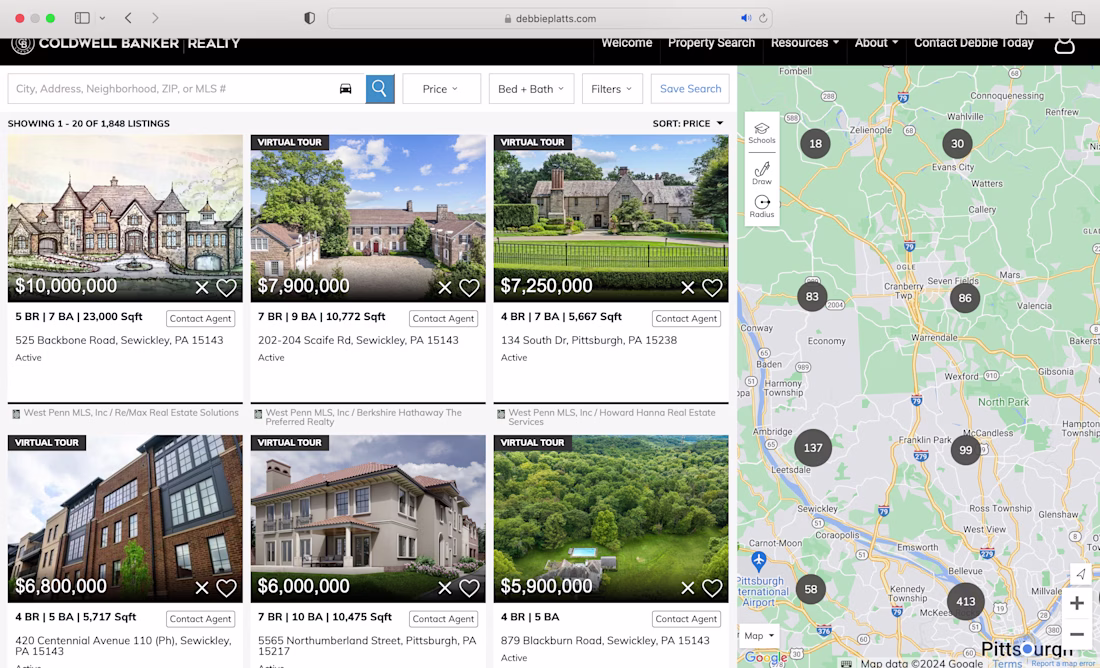This screenshot has width=1100, height=668.
Task: Click the 58 map cluster marker
Action: pos(810,589)
